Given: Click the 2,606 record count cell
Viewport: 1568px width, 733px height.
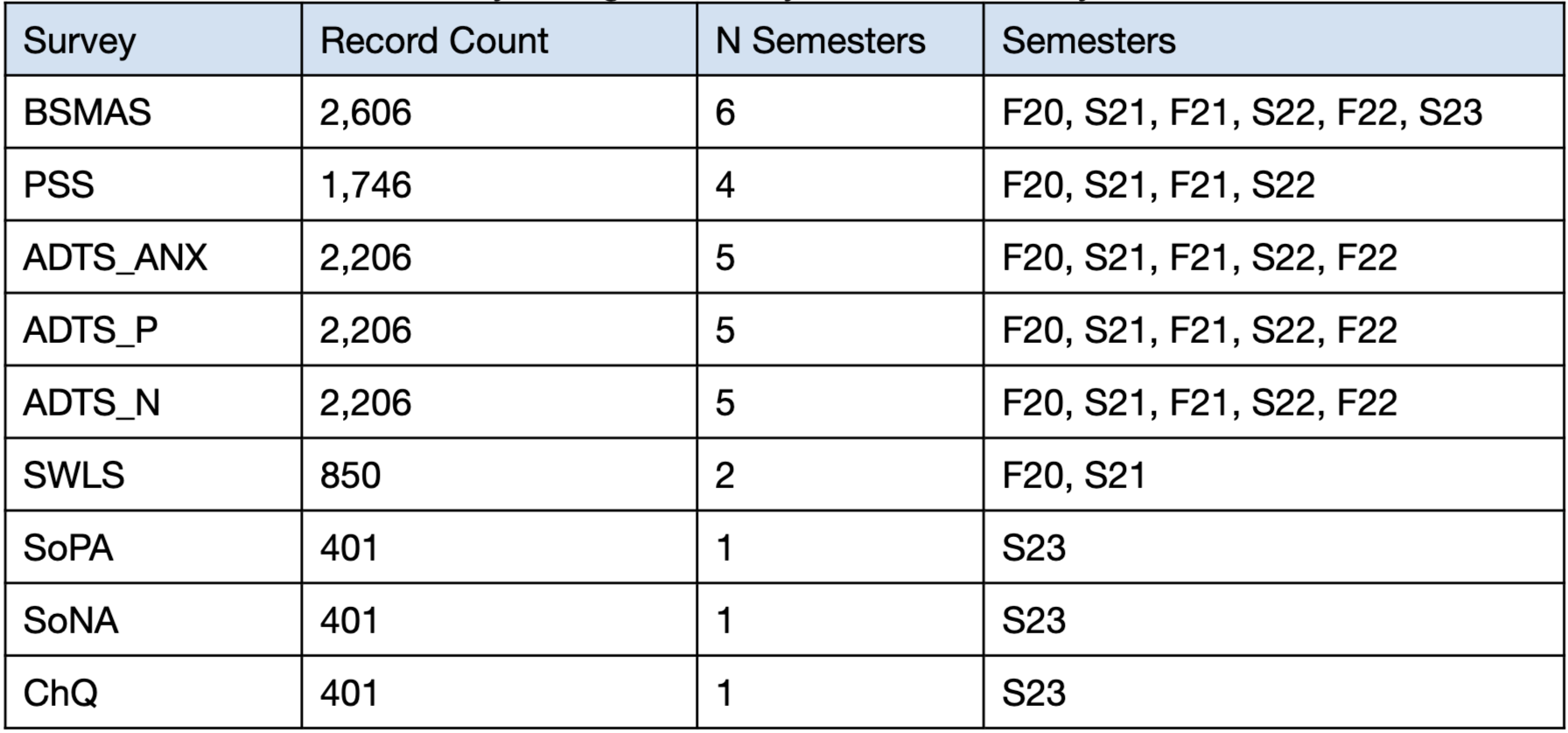Looking at the screenshot, I should point(499,112).
